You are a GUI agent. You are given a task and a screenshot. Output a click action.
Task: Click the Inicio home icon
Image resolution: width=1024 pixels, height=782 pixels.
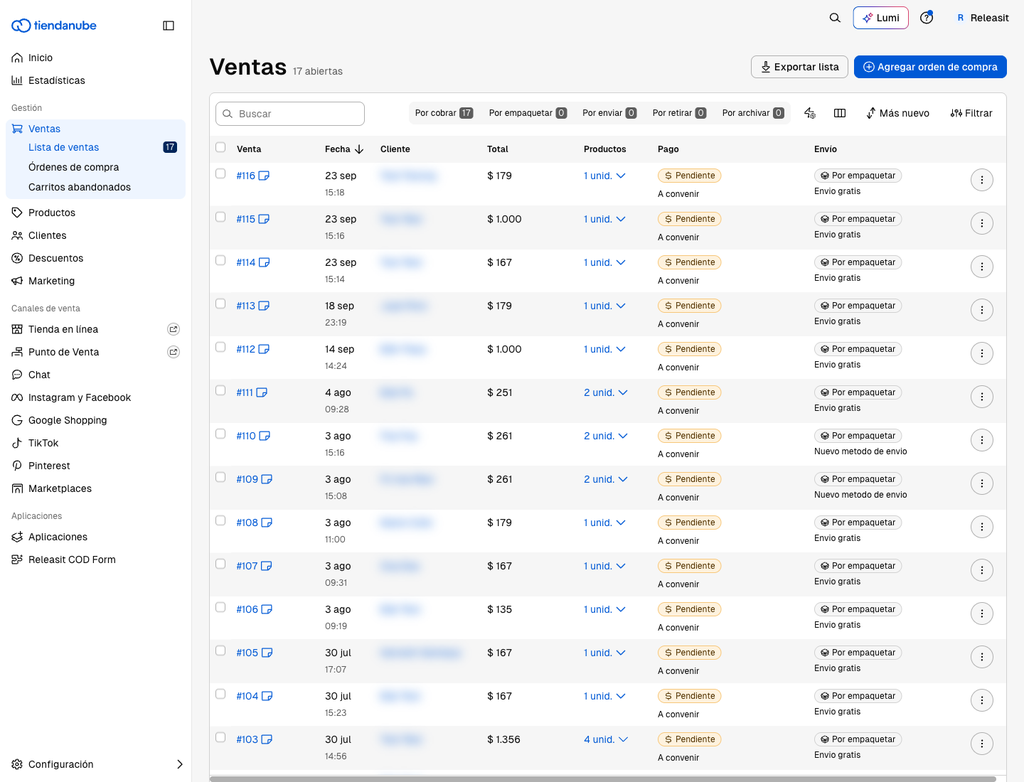[17, 57]
